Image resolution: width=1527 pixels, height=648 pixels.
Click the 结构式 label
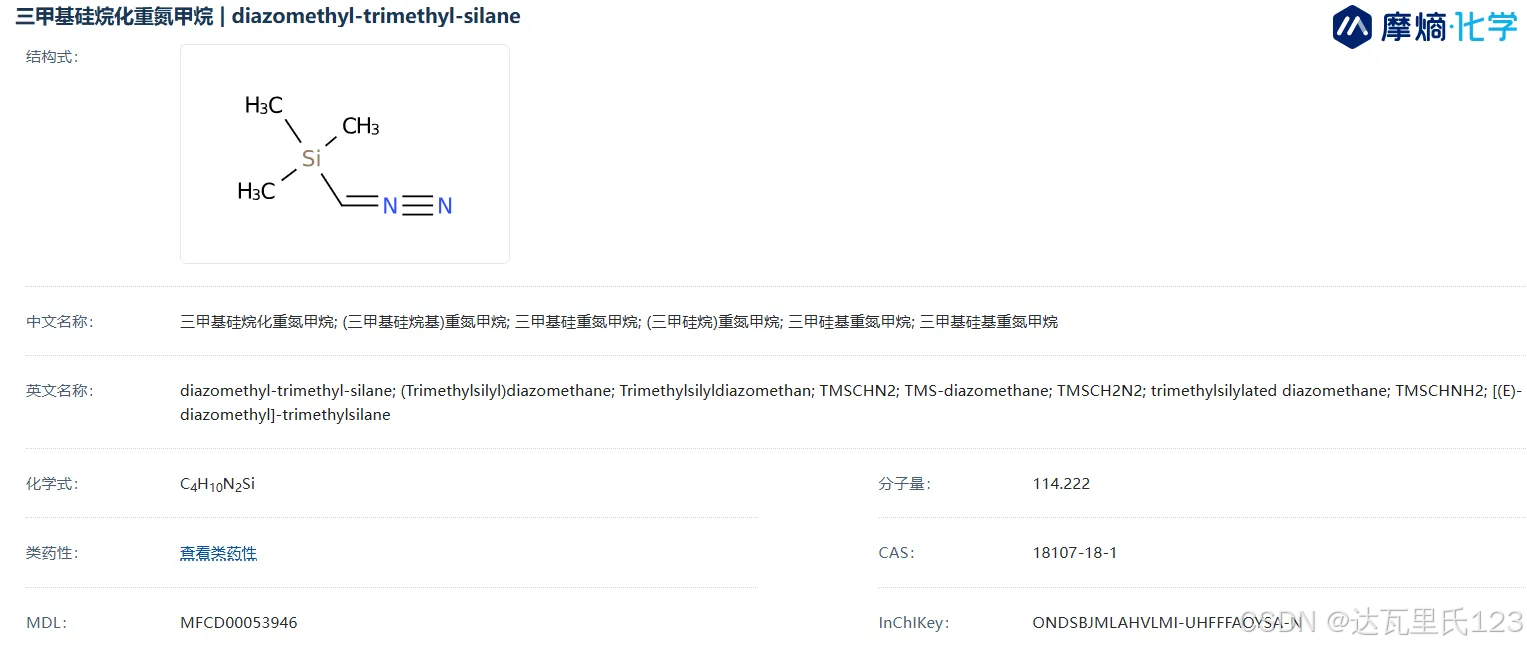52,57
